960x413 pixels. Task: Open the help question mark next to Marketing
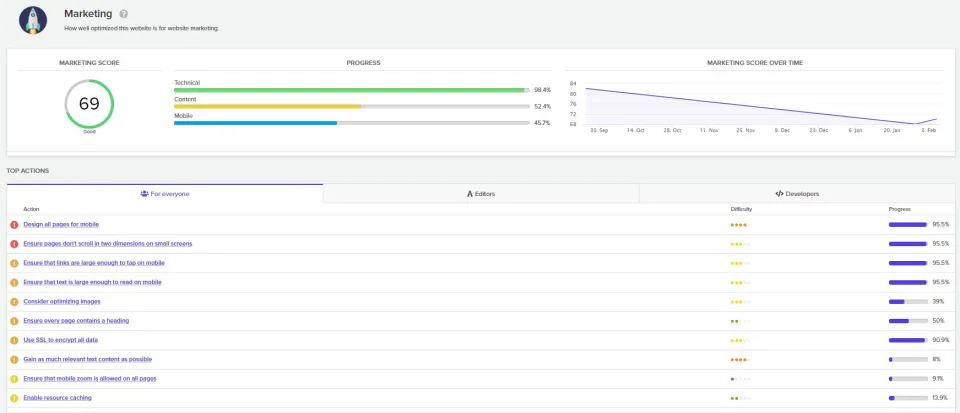[124, 14]
